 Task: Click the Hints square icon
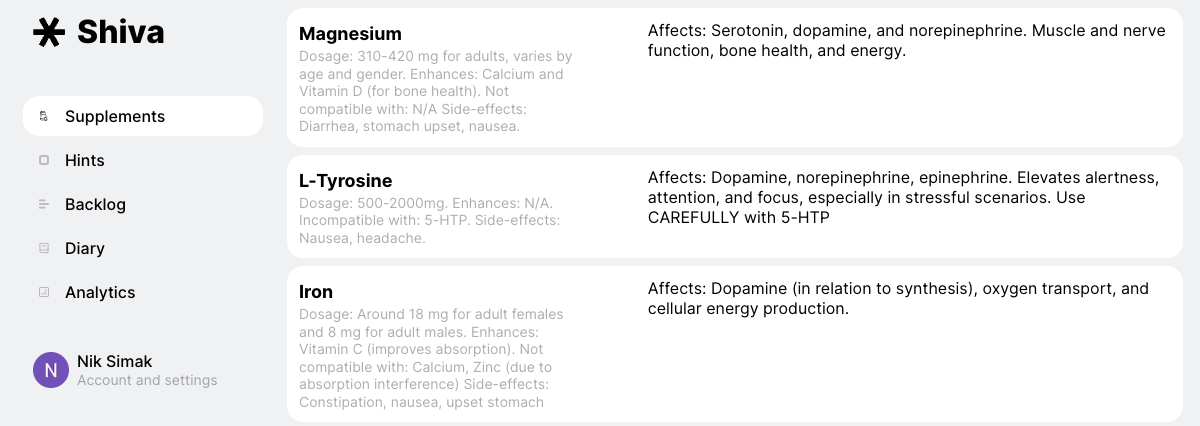click(x=44, y=161)
